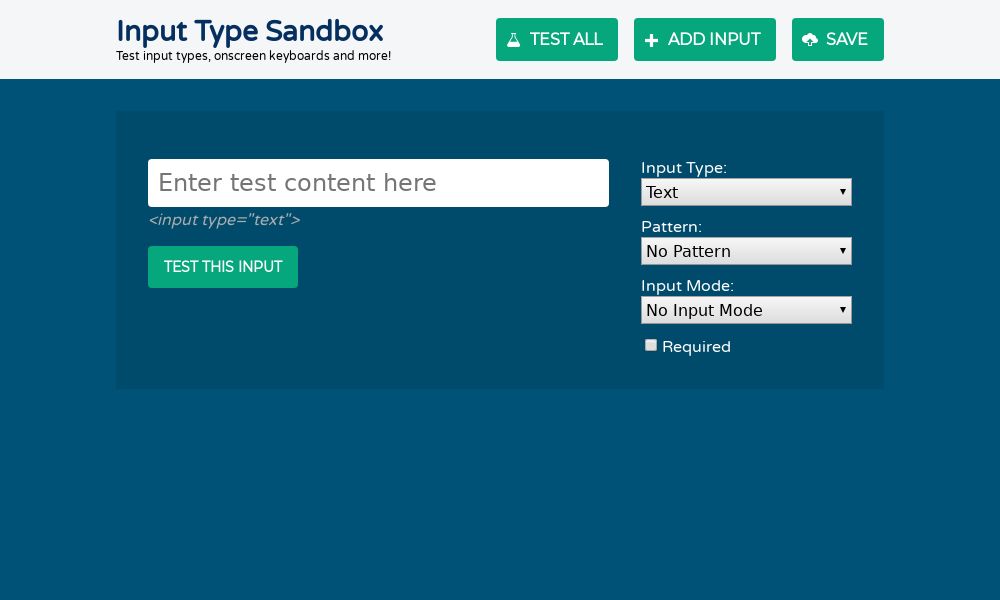The height and width of the screenshot is (600, 1000).
Task: Click the input type="text" hint text
Action: click(x=224, y=220)
